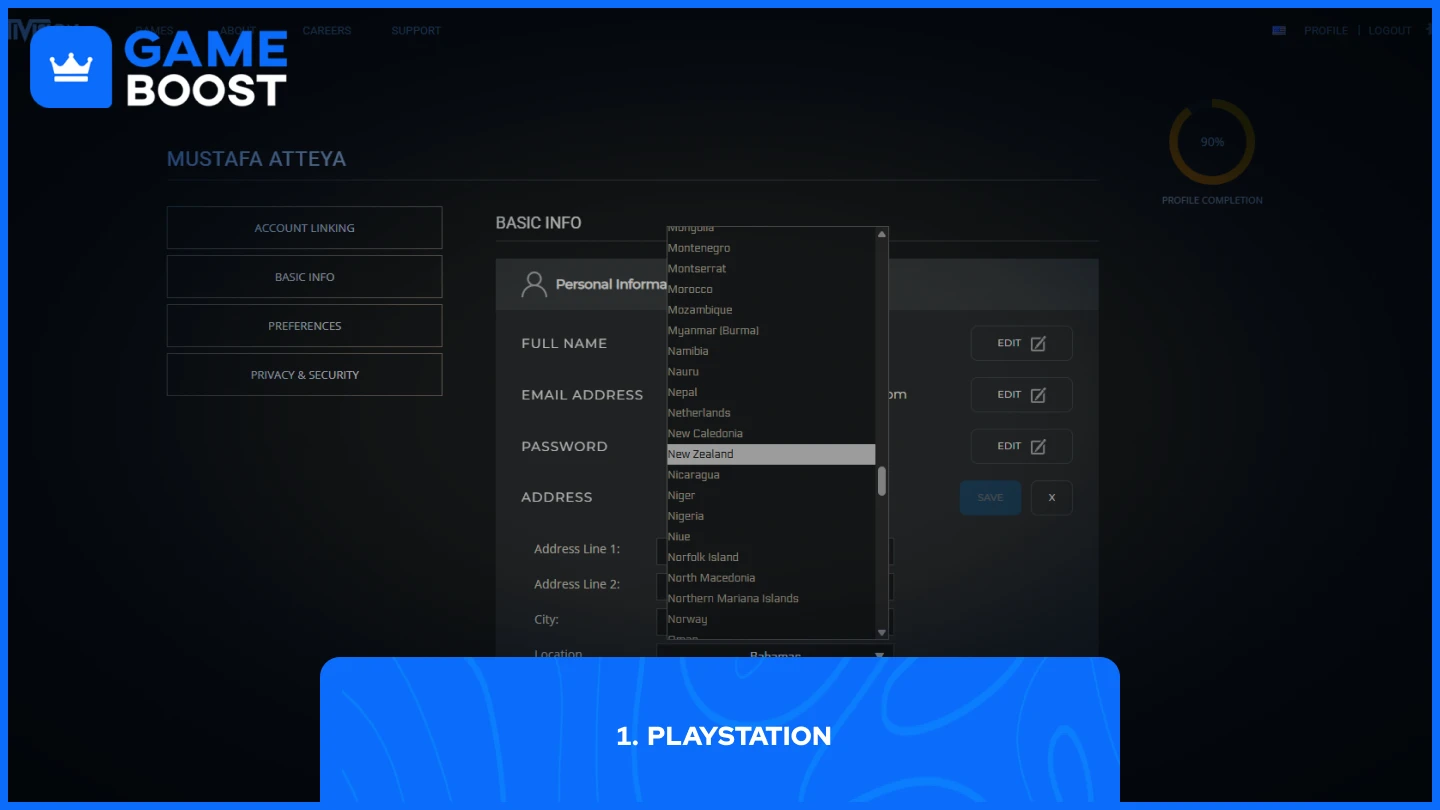
Task: Click the 90% profile completion ring
Action: click(1211, 142)
